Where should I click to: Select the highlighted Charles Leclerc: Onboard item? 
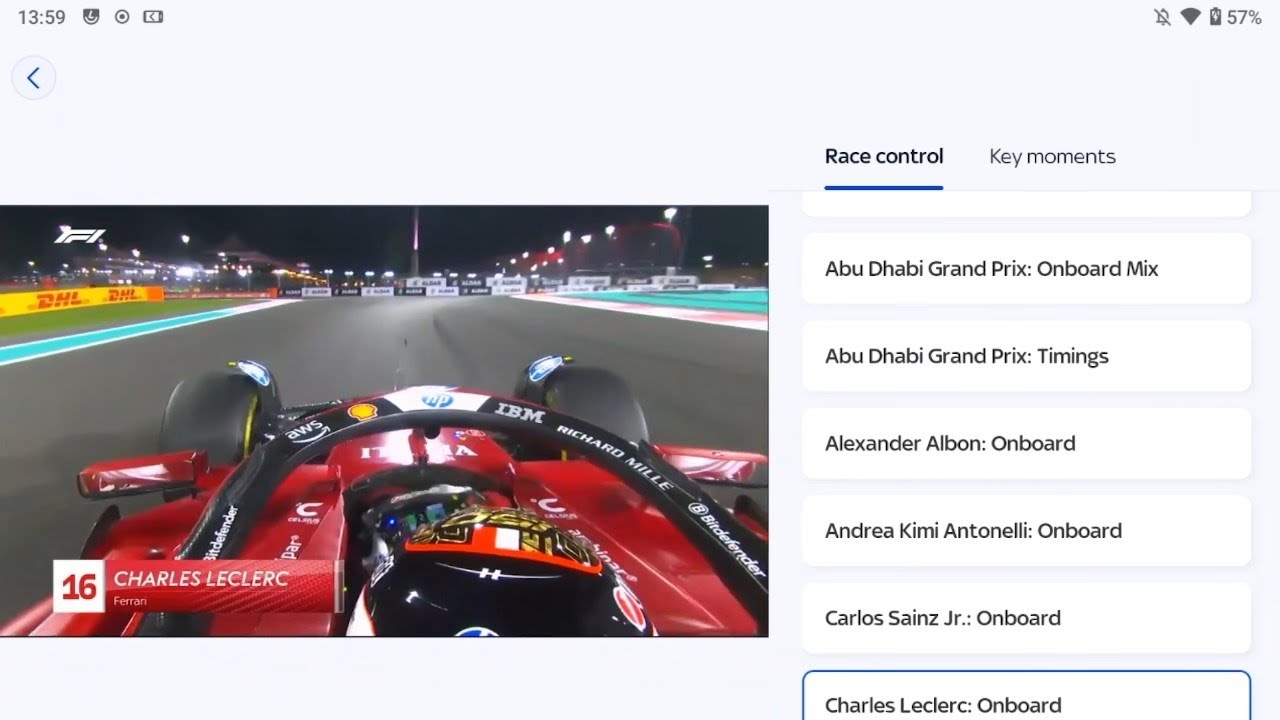pos(1026,696)
